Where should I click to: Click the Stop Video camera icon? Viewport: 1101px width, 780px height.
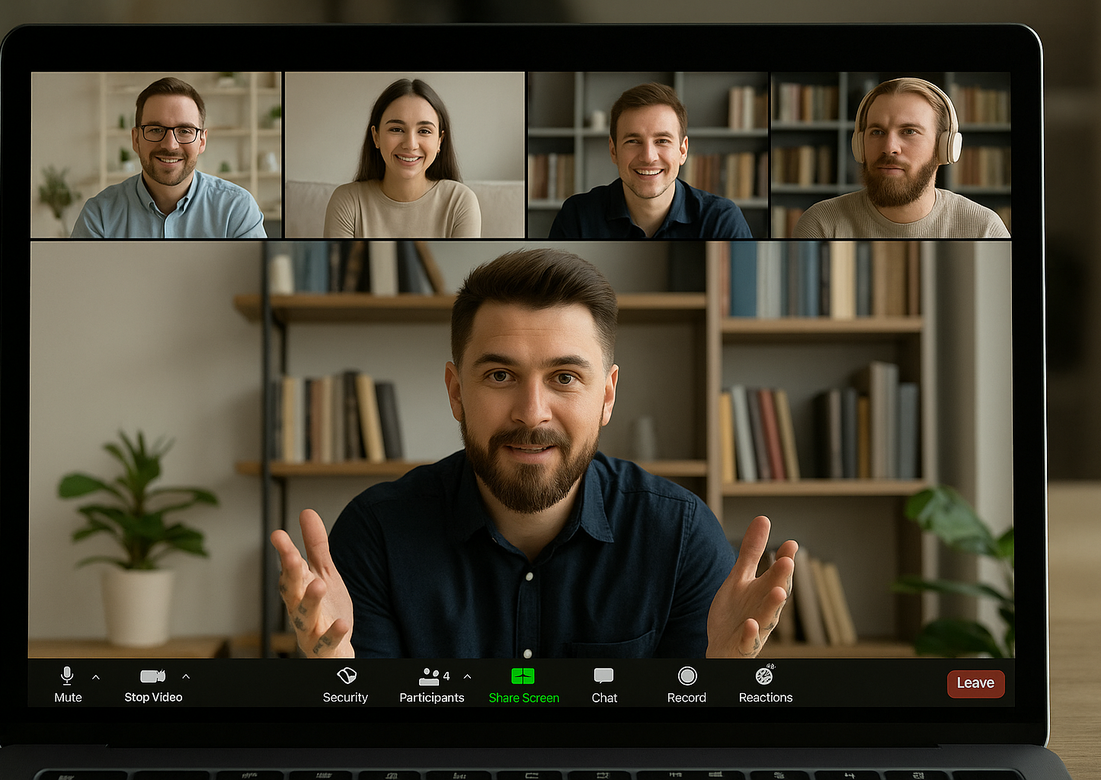click(152, 676)
